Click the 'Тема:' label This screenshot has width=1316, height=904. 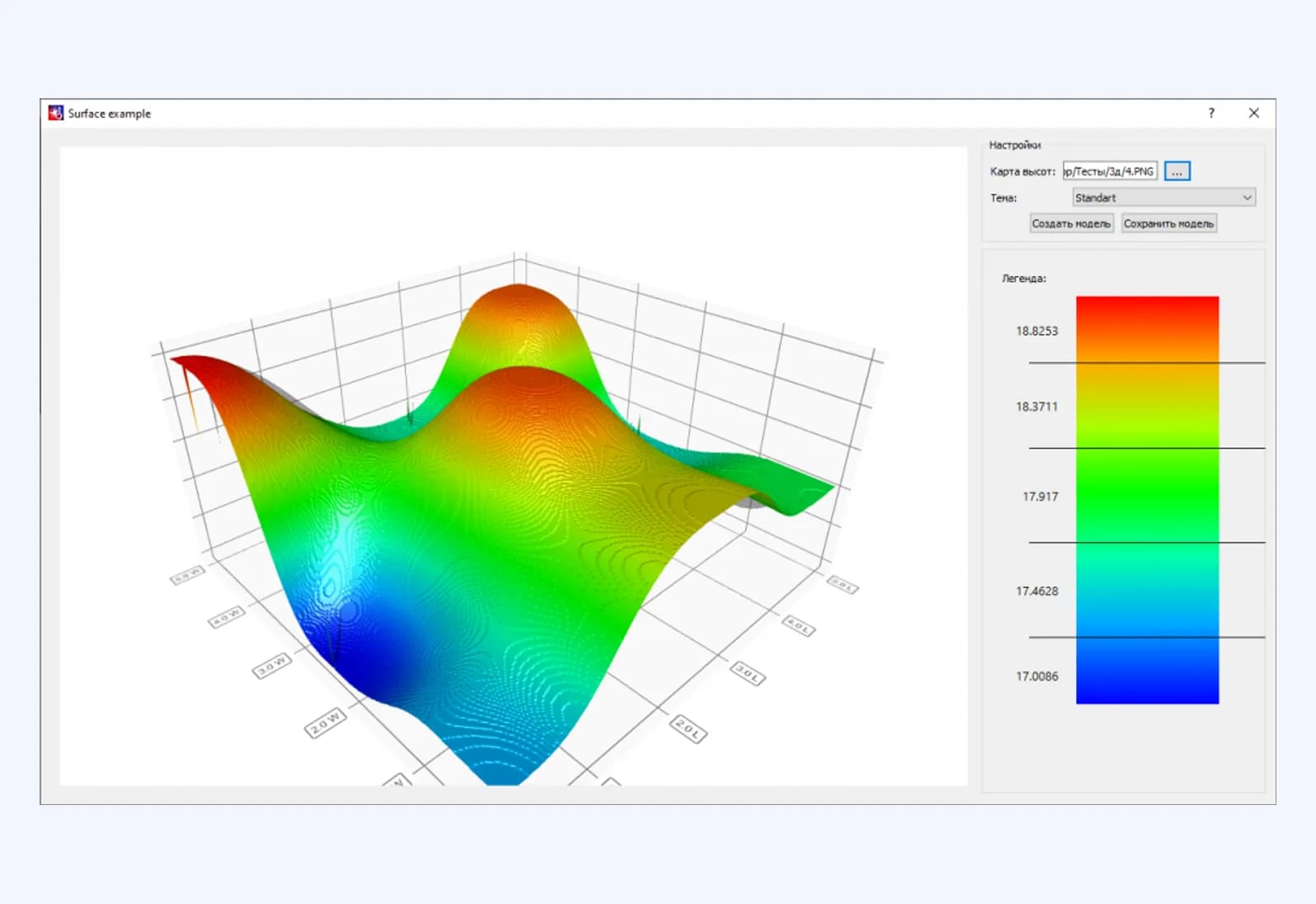coord(1003,198)
